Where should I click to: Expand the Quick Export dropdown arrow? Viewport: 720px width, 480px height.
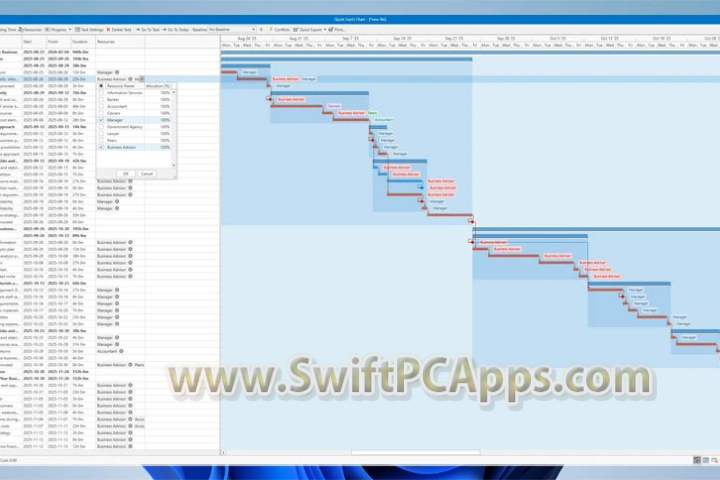(x=325, y=29)
